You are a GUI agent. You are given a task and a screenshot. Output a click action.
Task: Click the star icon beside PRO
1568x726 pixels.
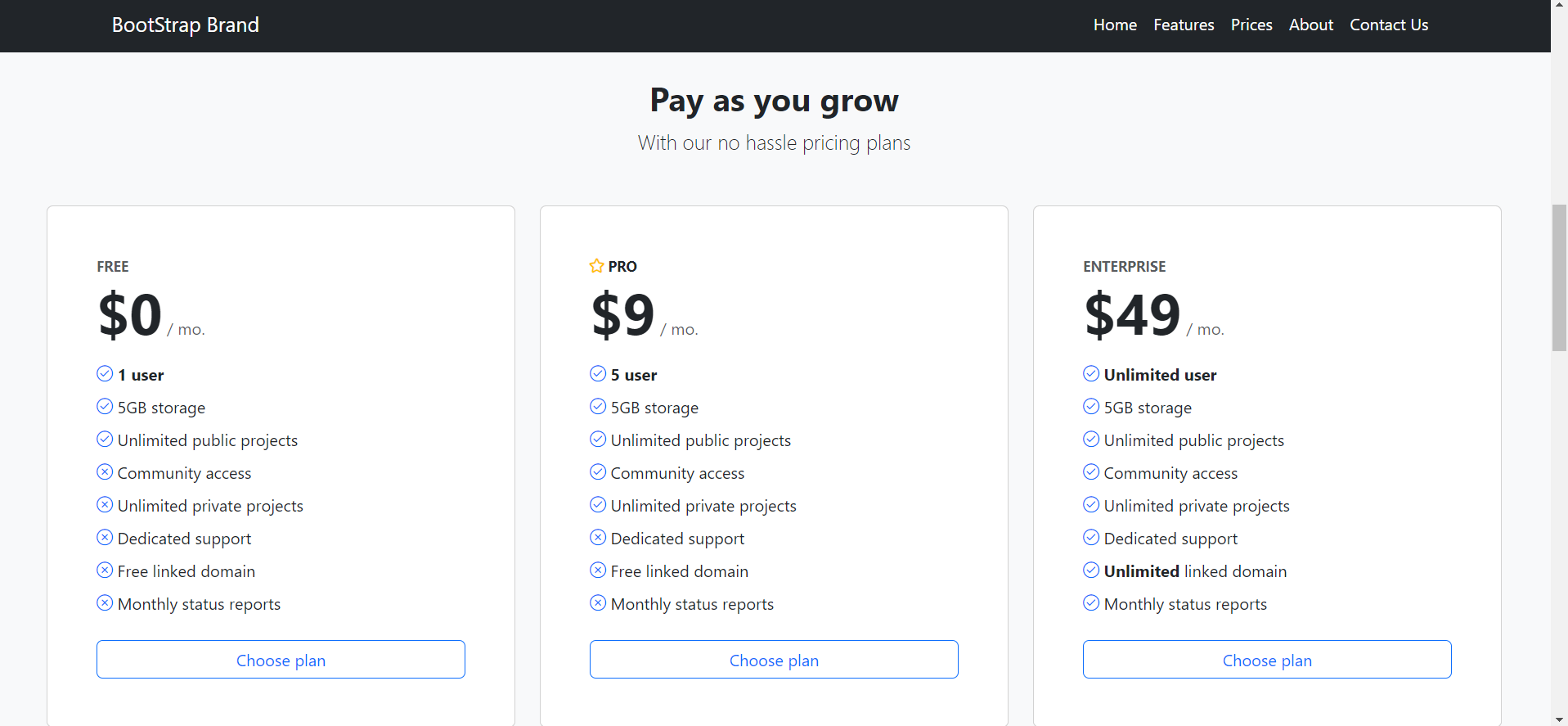coord(596,266)
